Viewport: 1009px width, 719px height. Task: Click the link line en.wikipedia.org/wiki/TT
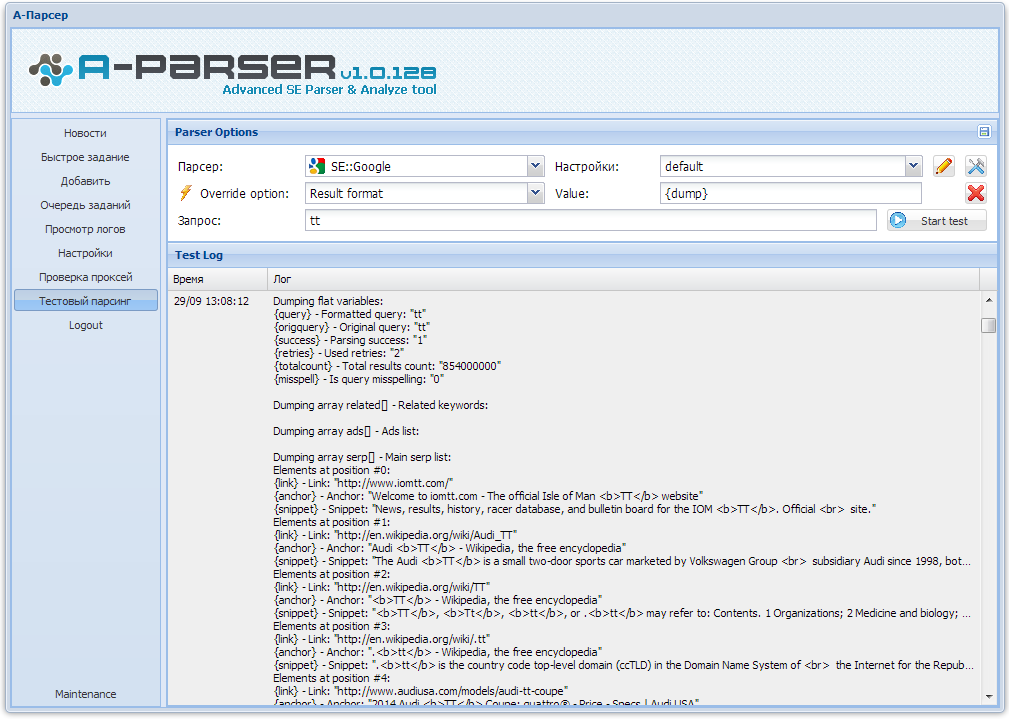382,587
